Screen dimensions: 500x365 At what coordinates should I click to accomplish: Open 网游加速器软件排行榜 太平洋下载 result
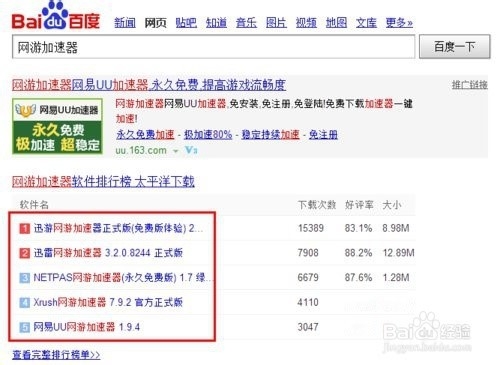103,182
